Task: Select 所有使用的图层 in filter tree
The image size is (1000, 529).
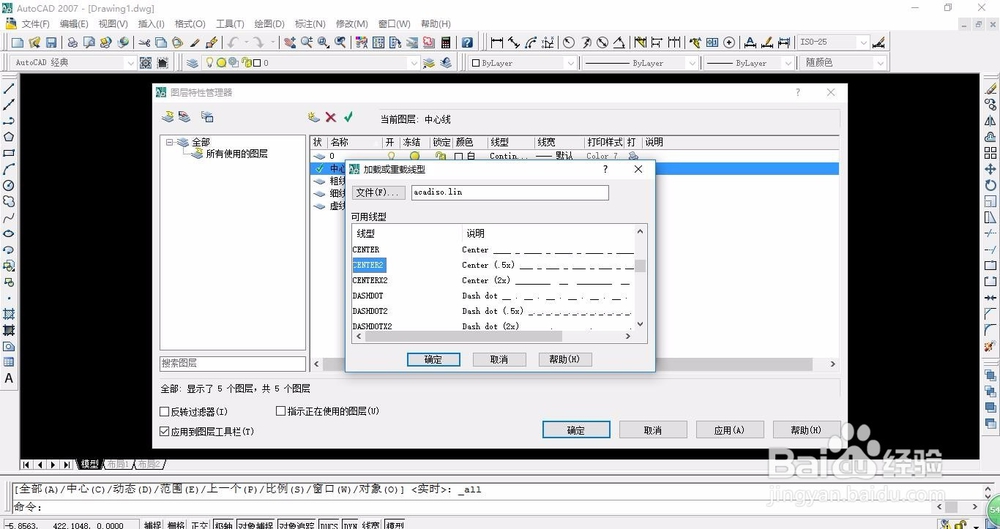Action: click(x=237, y=154)
